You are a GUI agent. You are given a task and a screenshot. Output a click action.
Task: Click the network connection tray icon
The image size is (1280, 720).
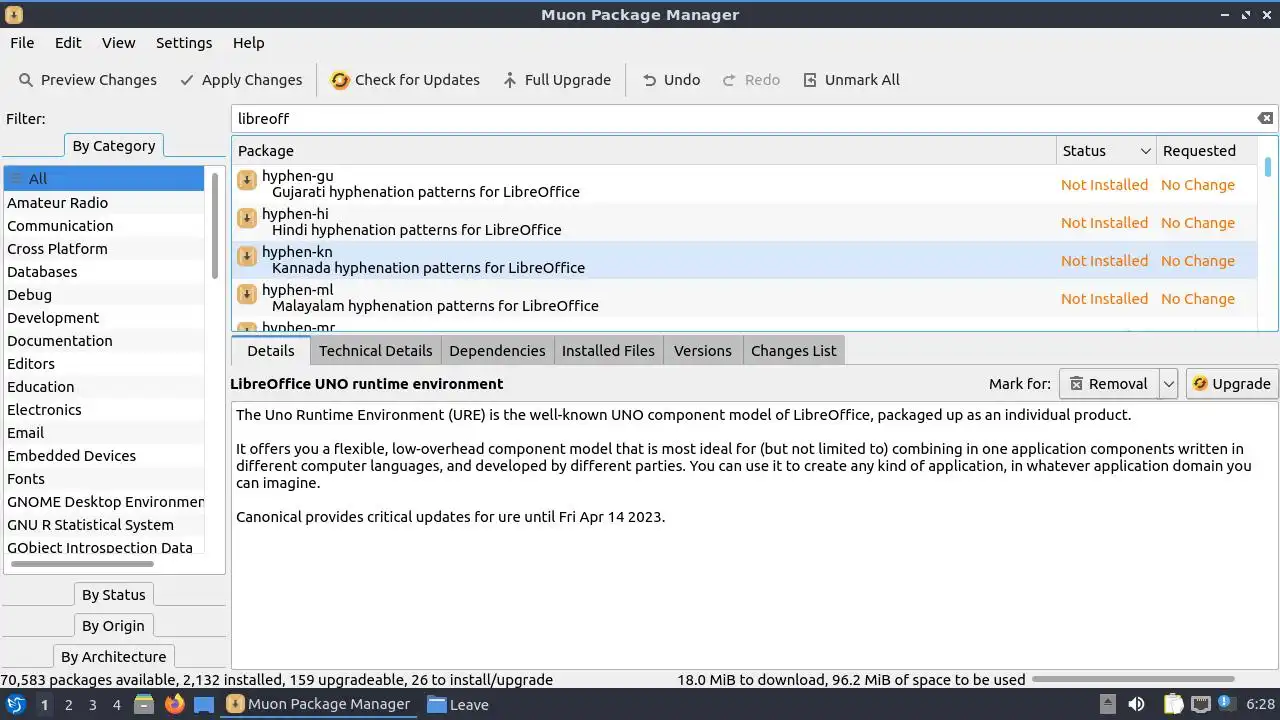[1200, 704]
